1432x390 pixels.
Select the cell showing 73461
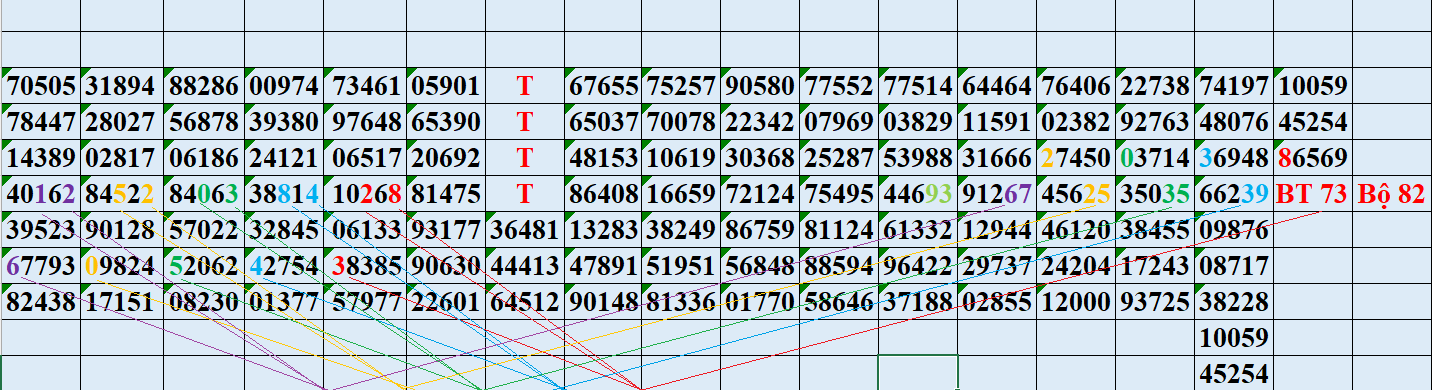click(365, 85)
